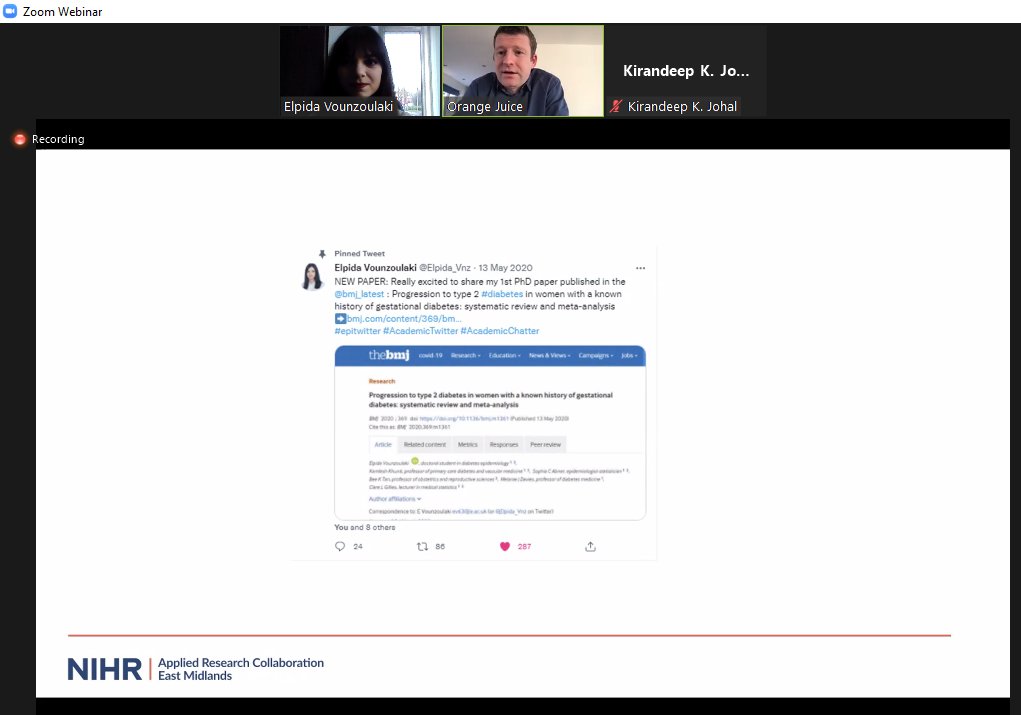The width and height of the screenshot is (1021, 715).
Task: Open the #epitwitter hashtag
Action: click(357, 331)
